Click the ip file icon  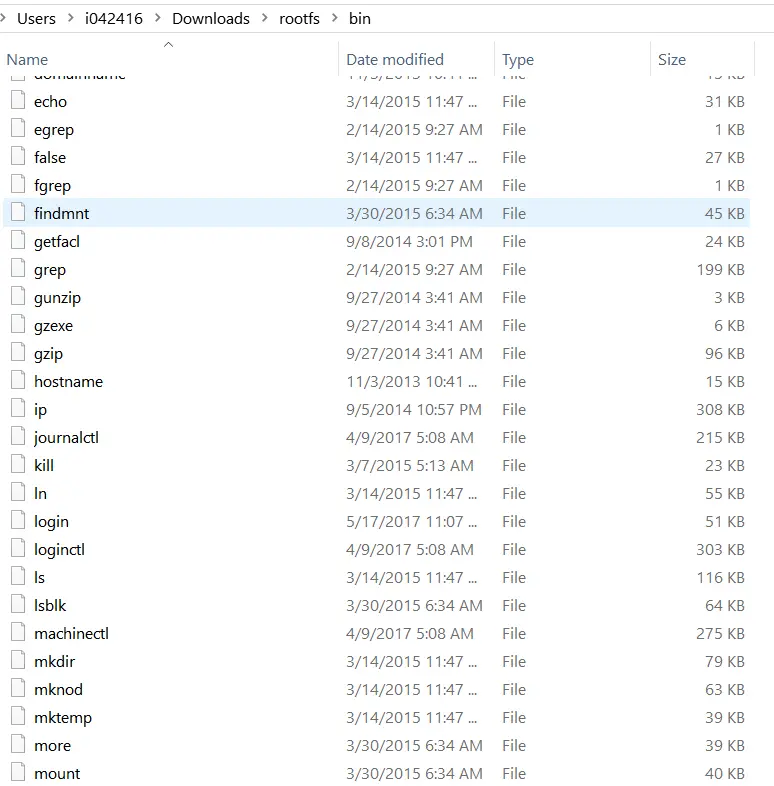(x=18, y=408)
